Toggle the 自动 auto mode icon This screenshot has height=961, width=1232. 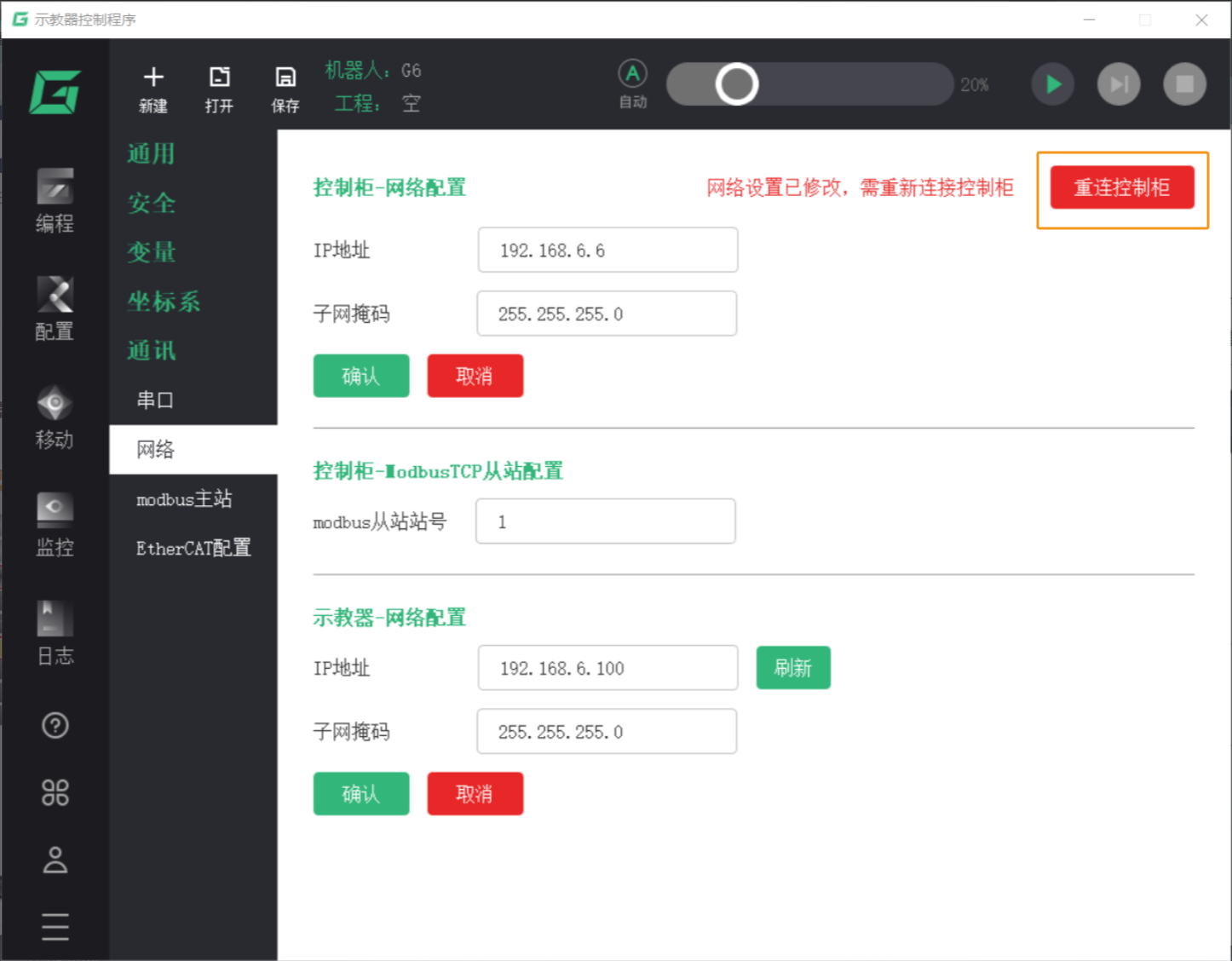click(x=633, y=83)
